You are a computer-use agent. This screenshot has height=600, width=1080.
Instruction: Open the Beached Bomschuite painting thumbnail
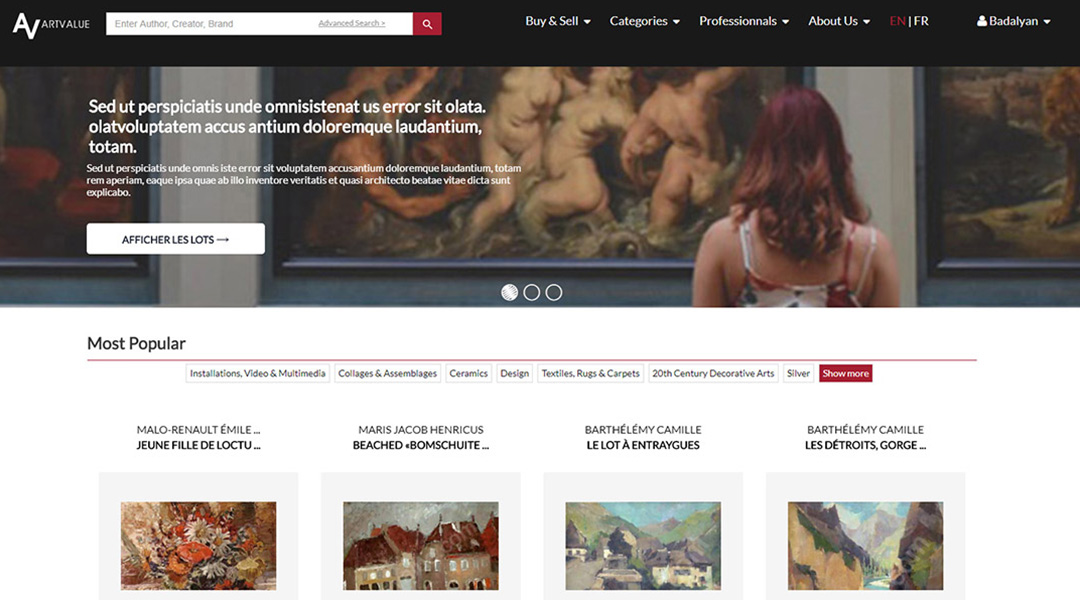point(420,545)
